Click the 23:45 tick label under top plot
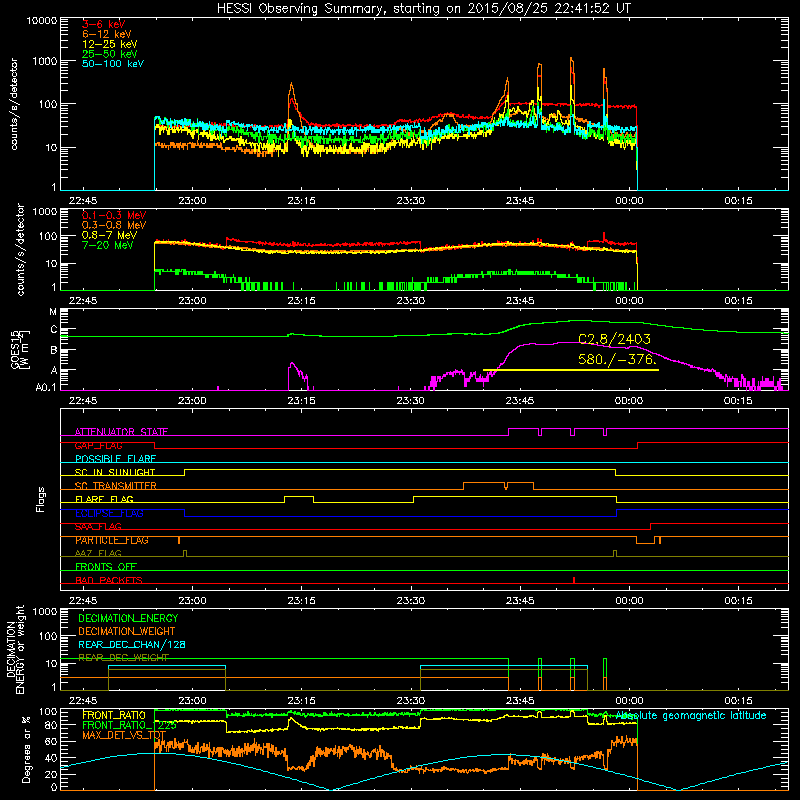 pos(520,201)
